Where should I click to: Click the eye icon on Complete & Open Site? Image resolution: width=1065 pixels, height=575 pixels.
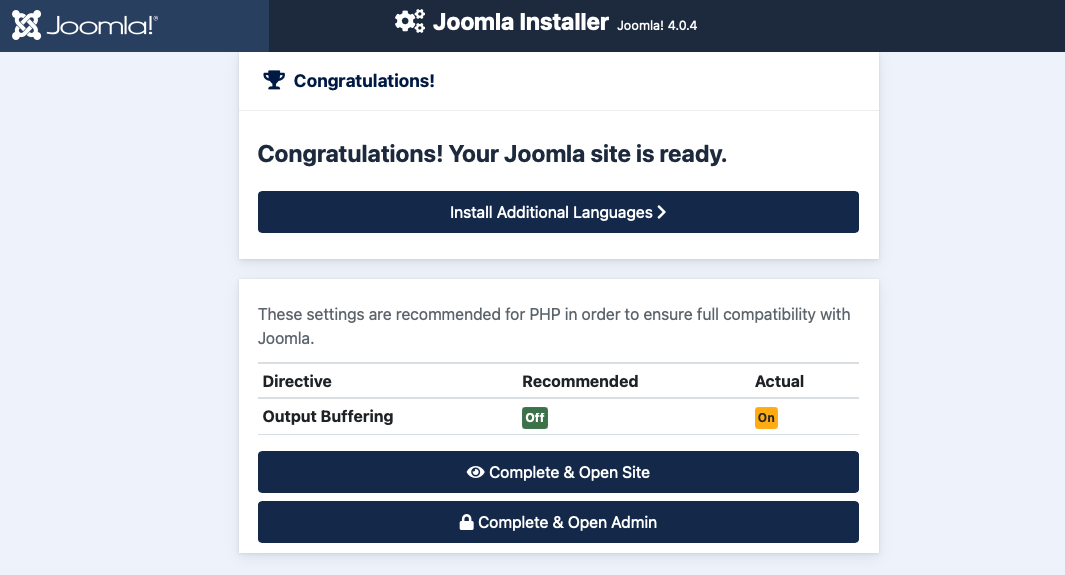(x=475, y=472)
